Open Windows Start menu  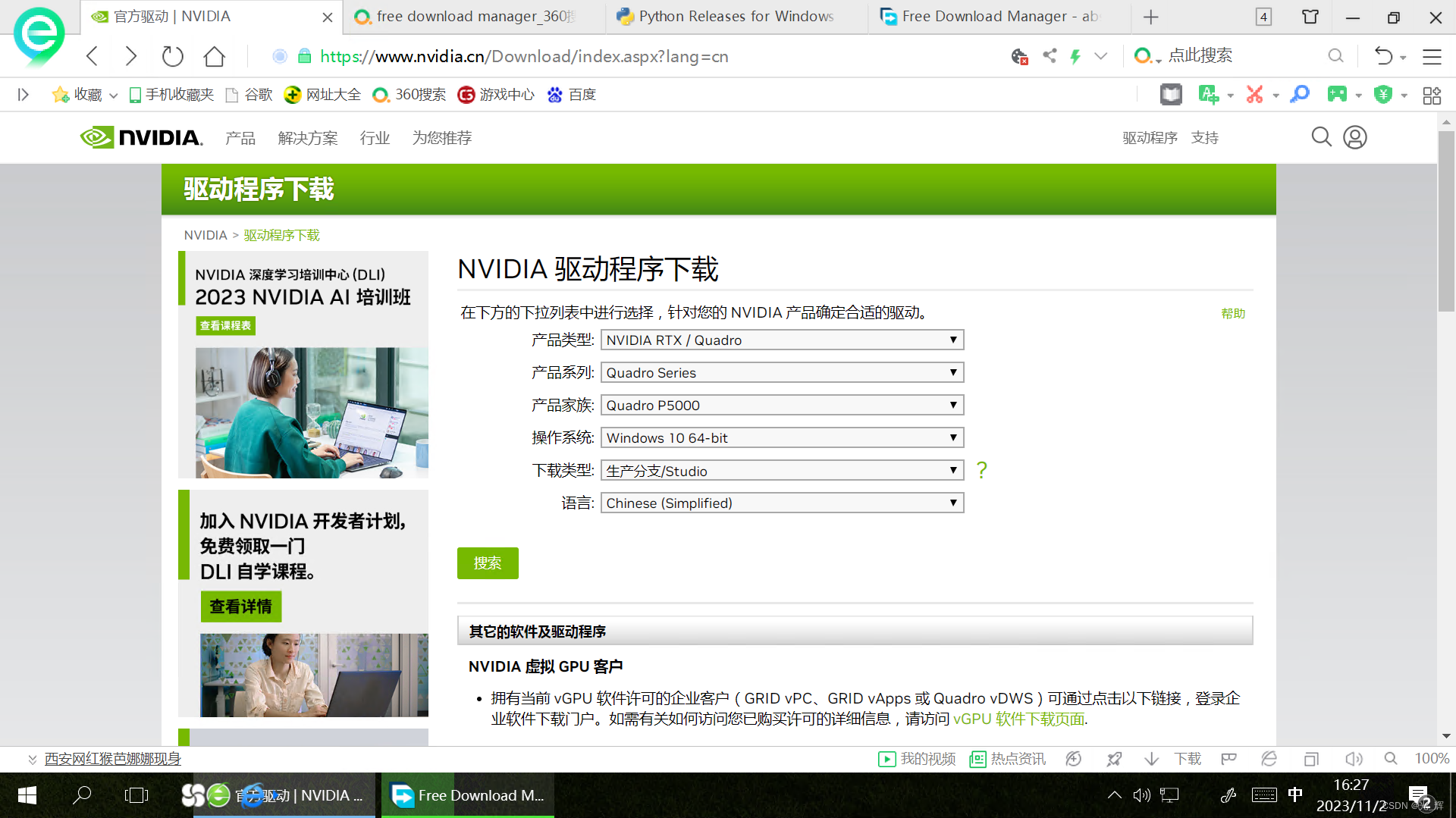27,795
